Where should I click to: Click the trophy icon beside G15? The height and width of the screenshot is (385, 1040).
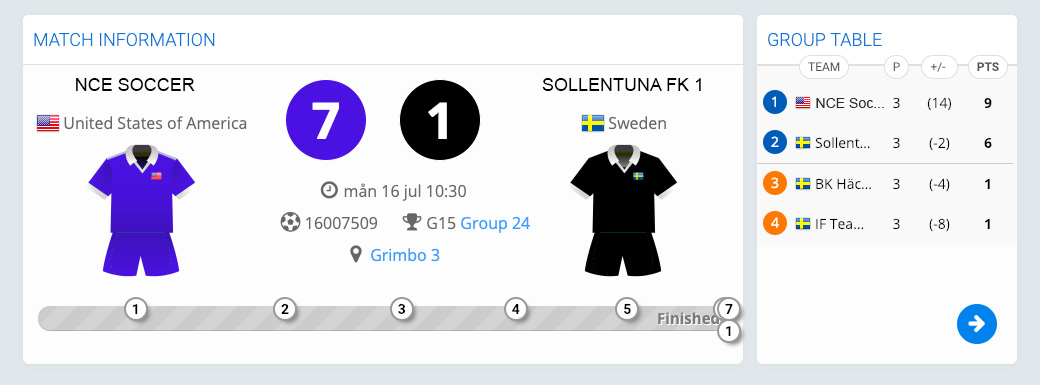click(x=412, y=222)
